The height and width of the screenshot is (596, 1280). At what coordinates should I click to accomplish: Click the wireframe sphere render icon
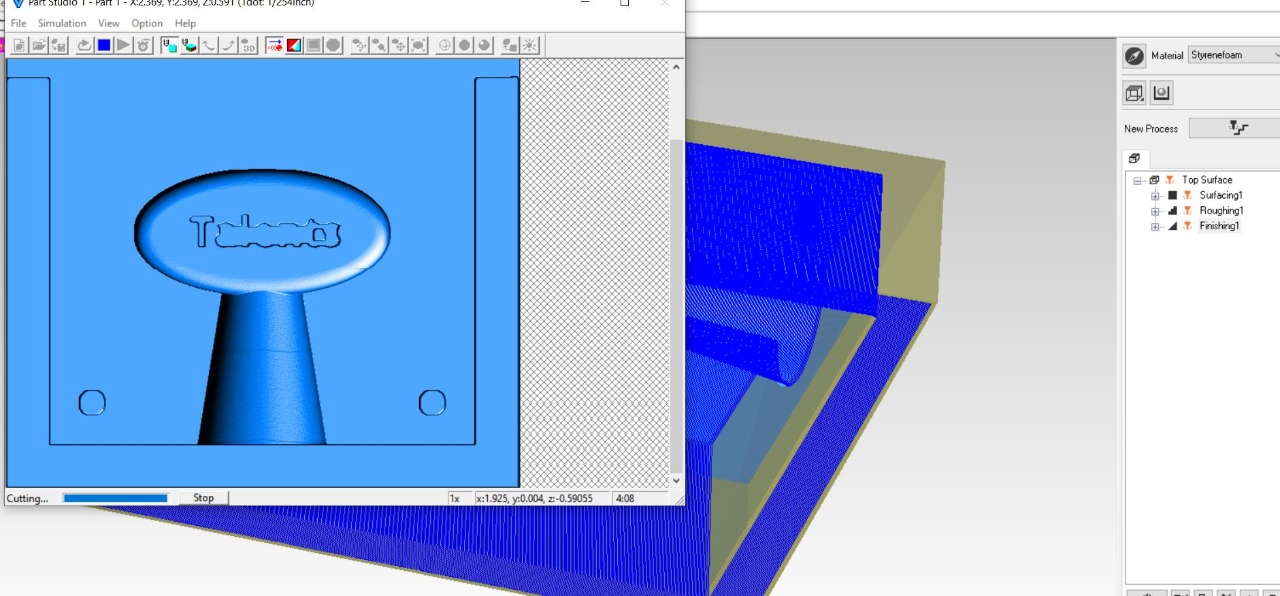click(445, 45)
